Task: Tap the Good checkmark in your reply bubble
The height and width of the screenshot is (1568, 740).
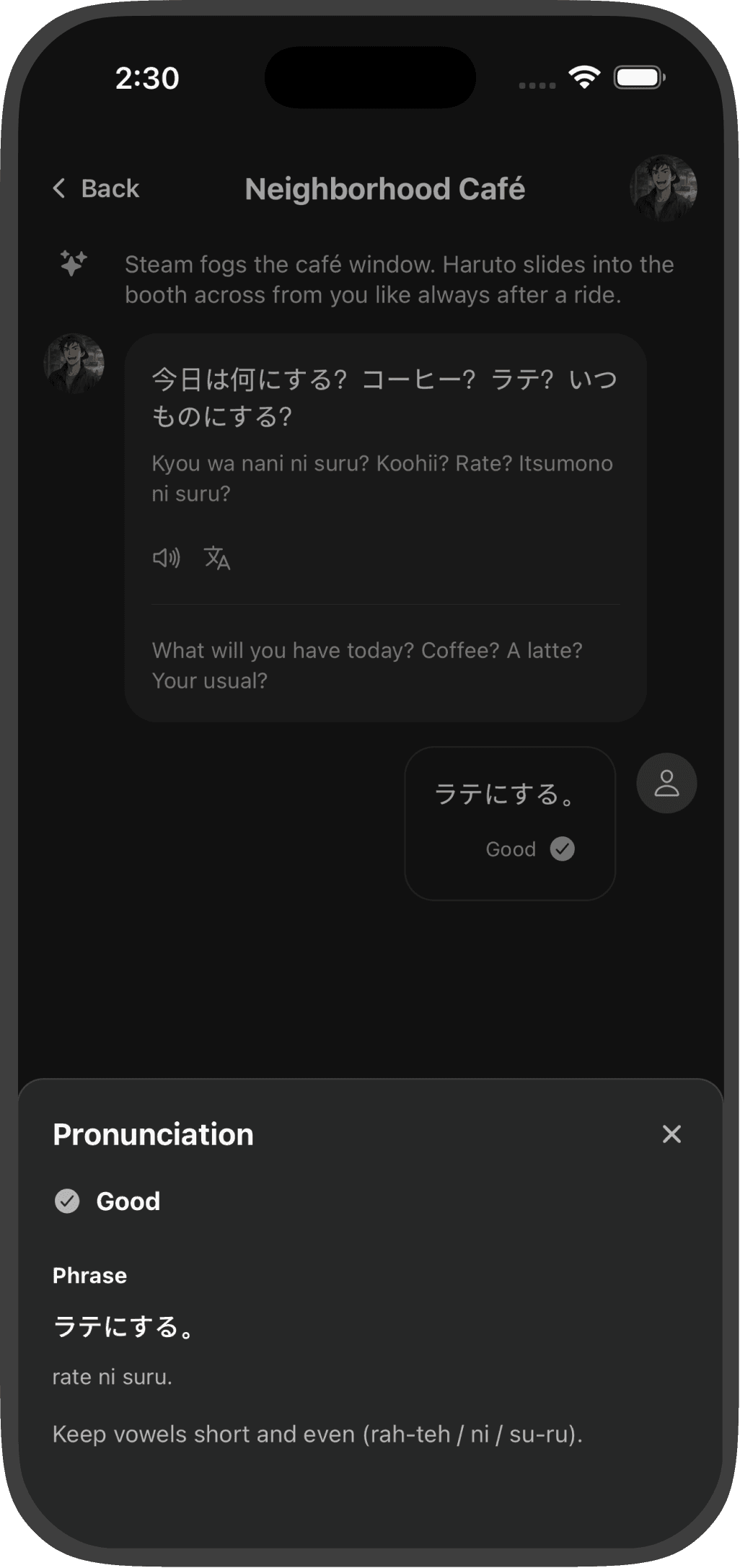Action: tap(563, 849)
